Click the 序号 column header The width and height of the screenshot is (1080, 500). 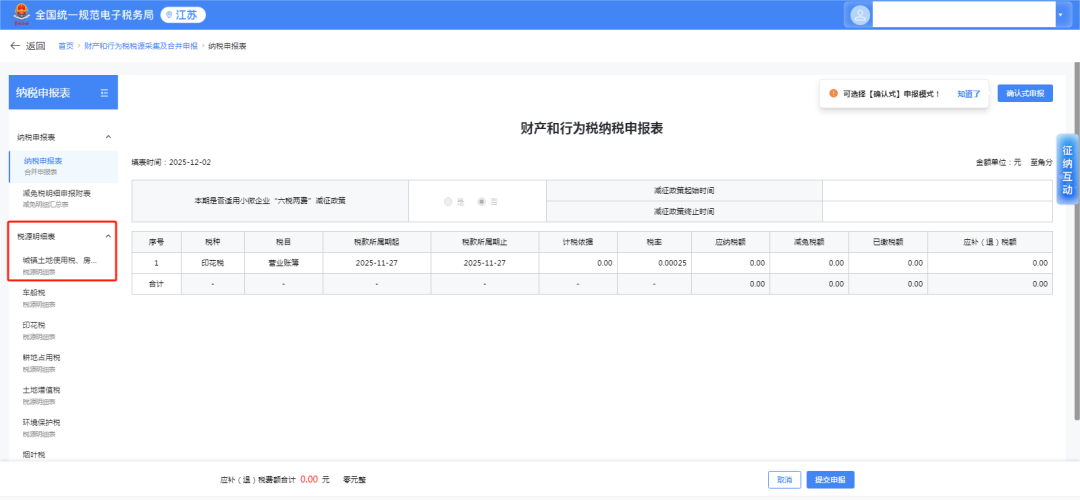pos(156,242)
